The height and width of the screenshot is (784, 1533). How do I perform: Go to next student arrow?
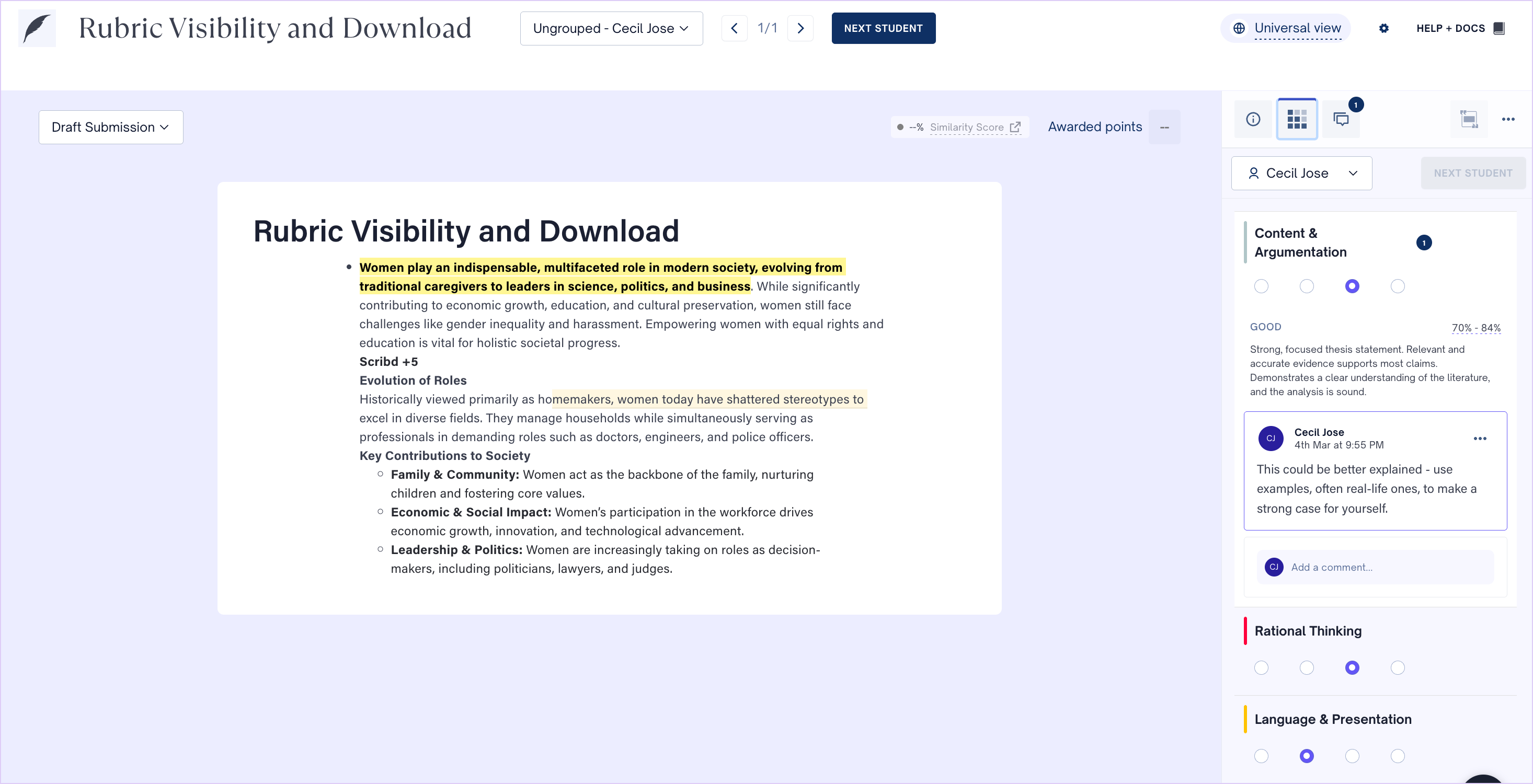click(x=800, y=28)
